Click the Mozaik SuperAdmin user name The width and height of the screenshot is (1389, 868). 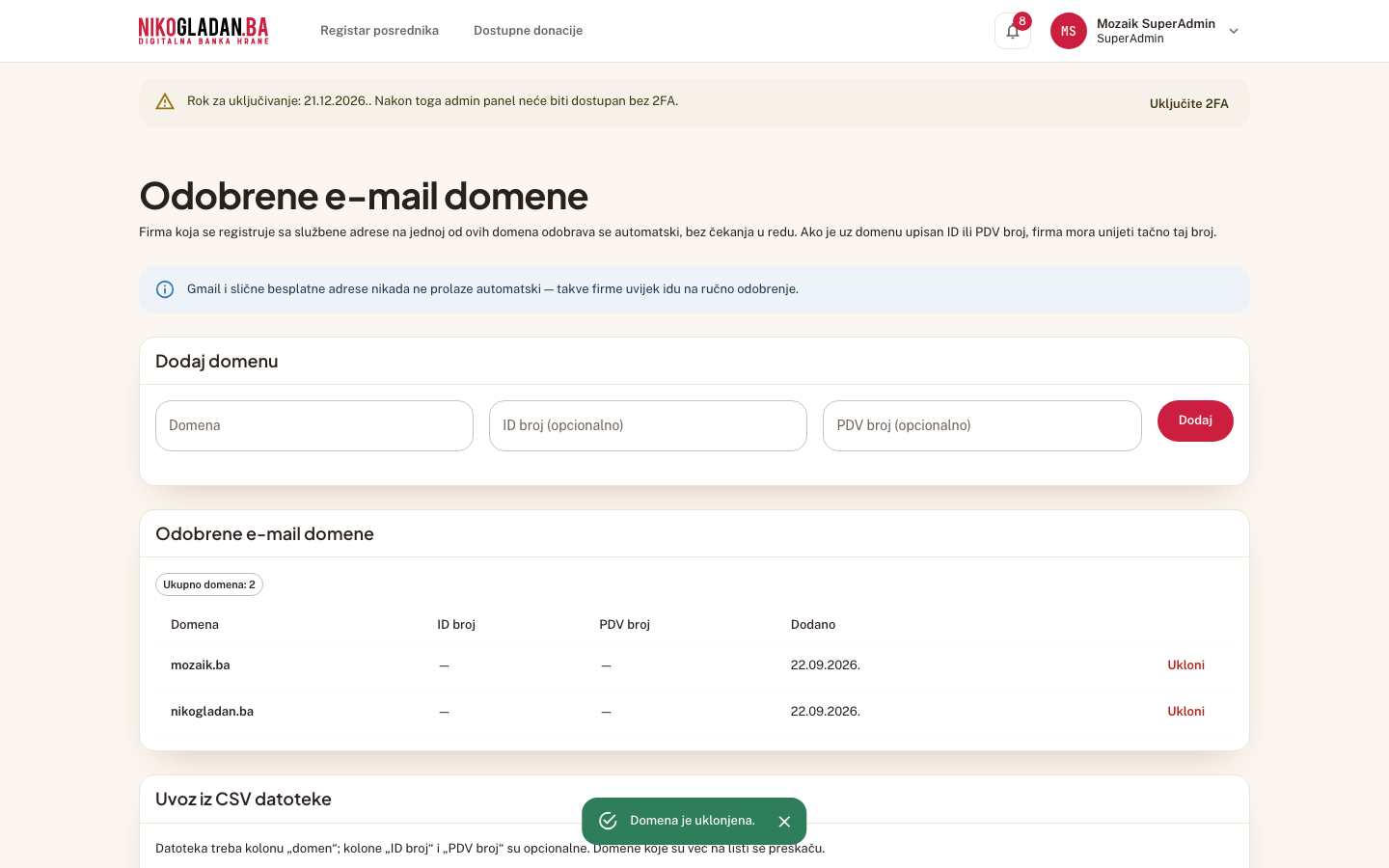tap(1156, 23)
